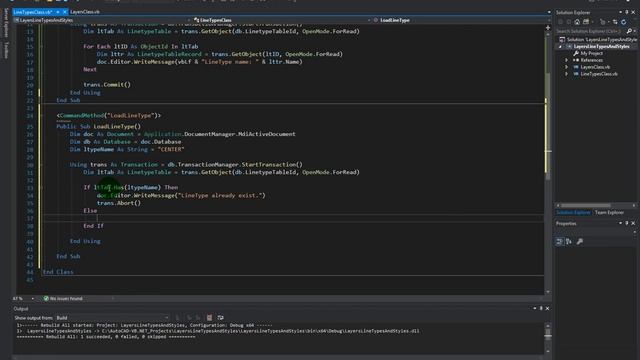Click the Forward arrow in Solution Explorer toolbar
The height and width of the screenshot is (360, 640).
[568, 22]
